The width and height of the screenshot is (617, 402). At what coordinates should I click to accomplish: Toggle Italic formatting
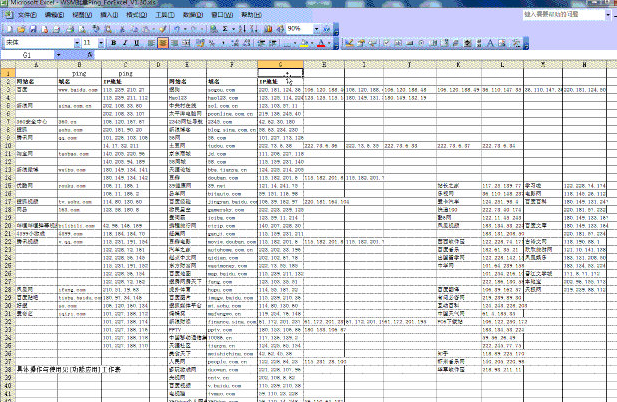(x=125, y=42)
